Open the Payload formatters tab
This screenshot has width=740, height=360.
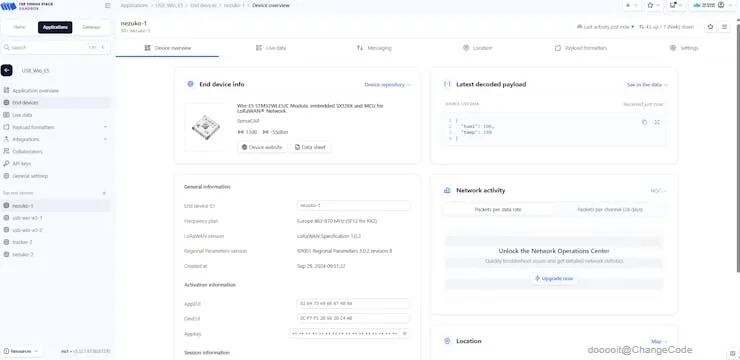(580, 48)
